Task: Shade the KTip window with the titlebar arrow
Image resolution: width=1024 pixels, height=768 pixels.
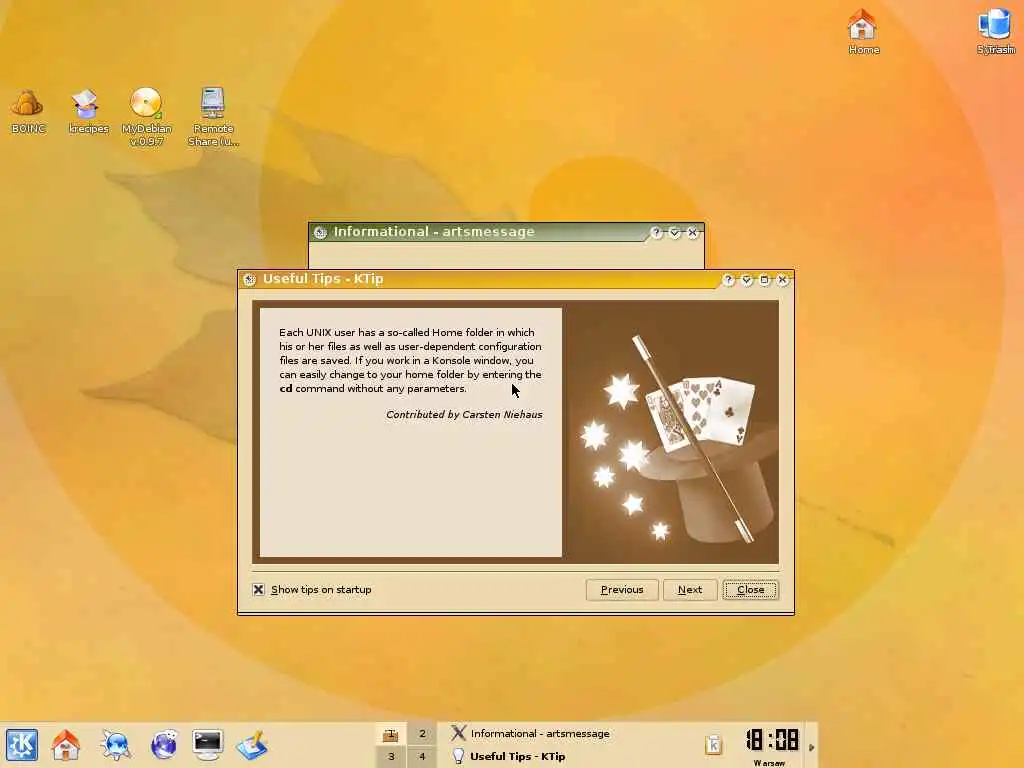Action: click(746, 280)
